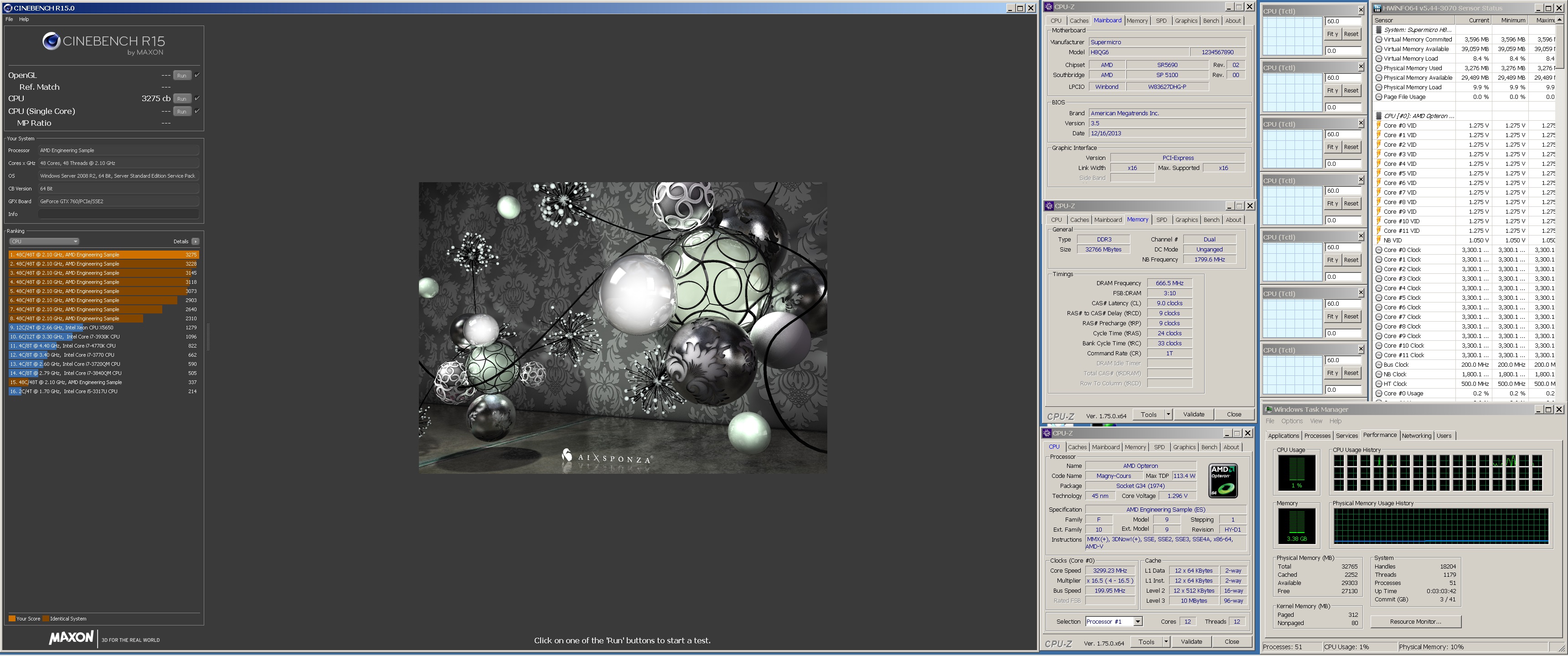This screenshot has height=656, width=1568.
Task: Click the Cinebench R15 logo sphere
Action: pyautogui.click(x=51, y=41)
